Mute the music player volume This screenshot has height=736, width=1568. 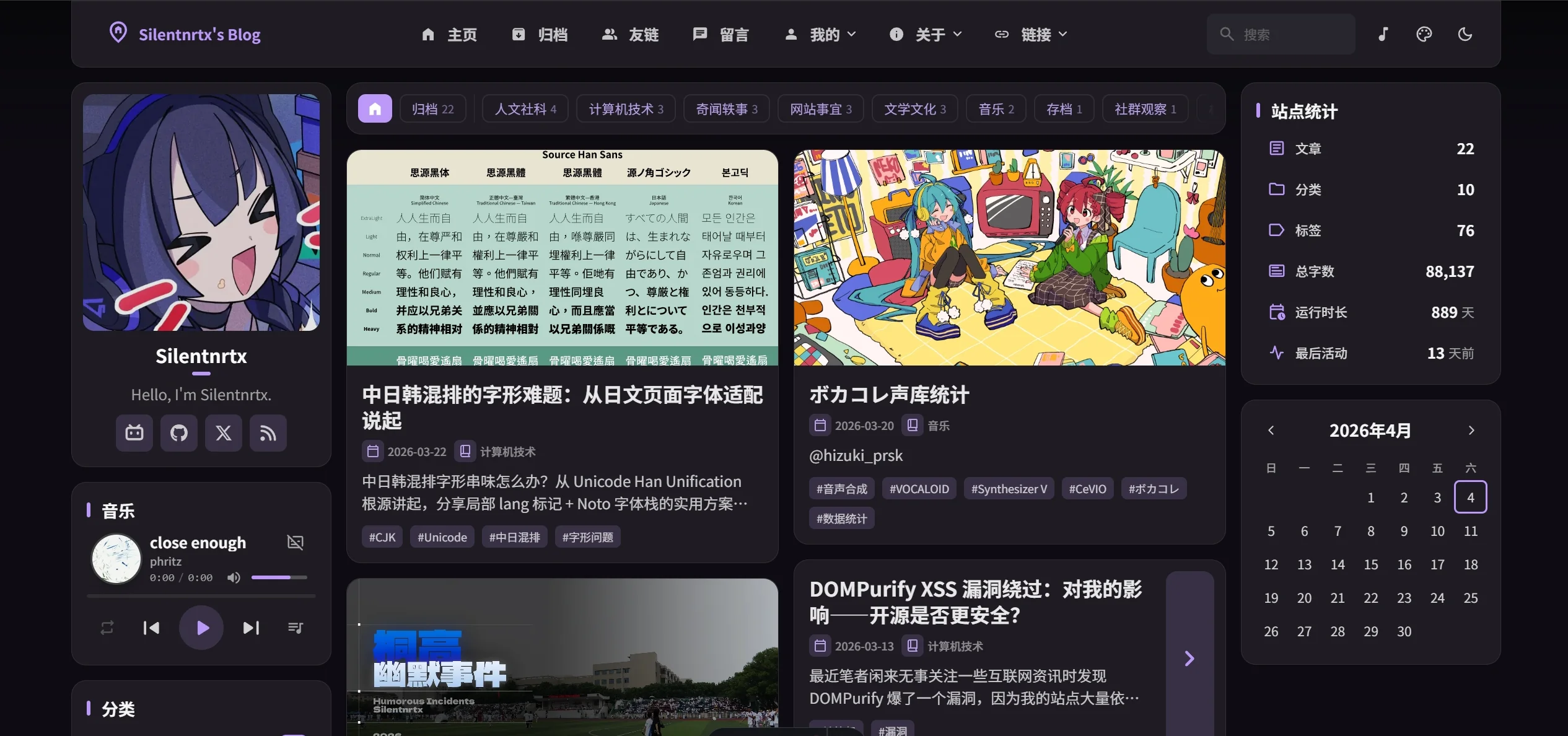[x=234, y=577]
